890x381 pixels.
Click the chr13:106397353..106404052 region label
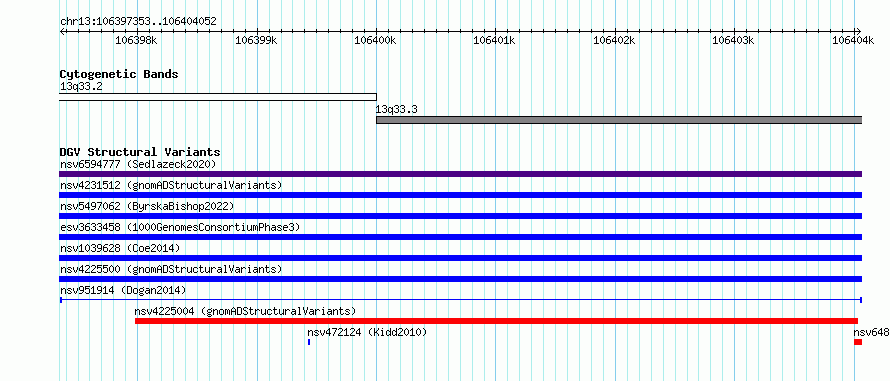[x=138, y=21]
